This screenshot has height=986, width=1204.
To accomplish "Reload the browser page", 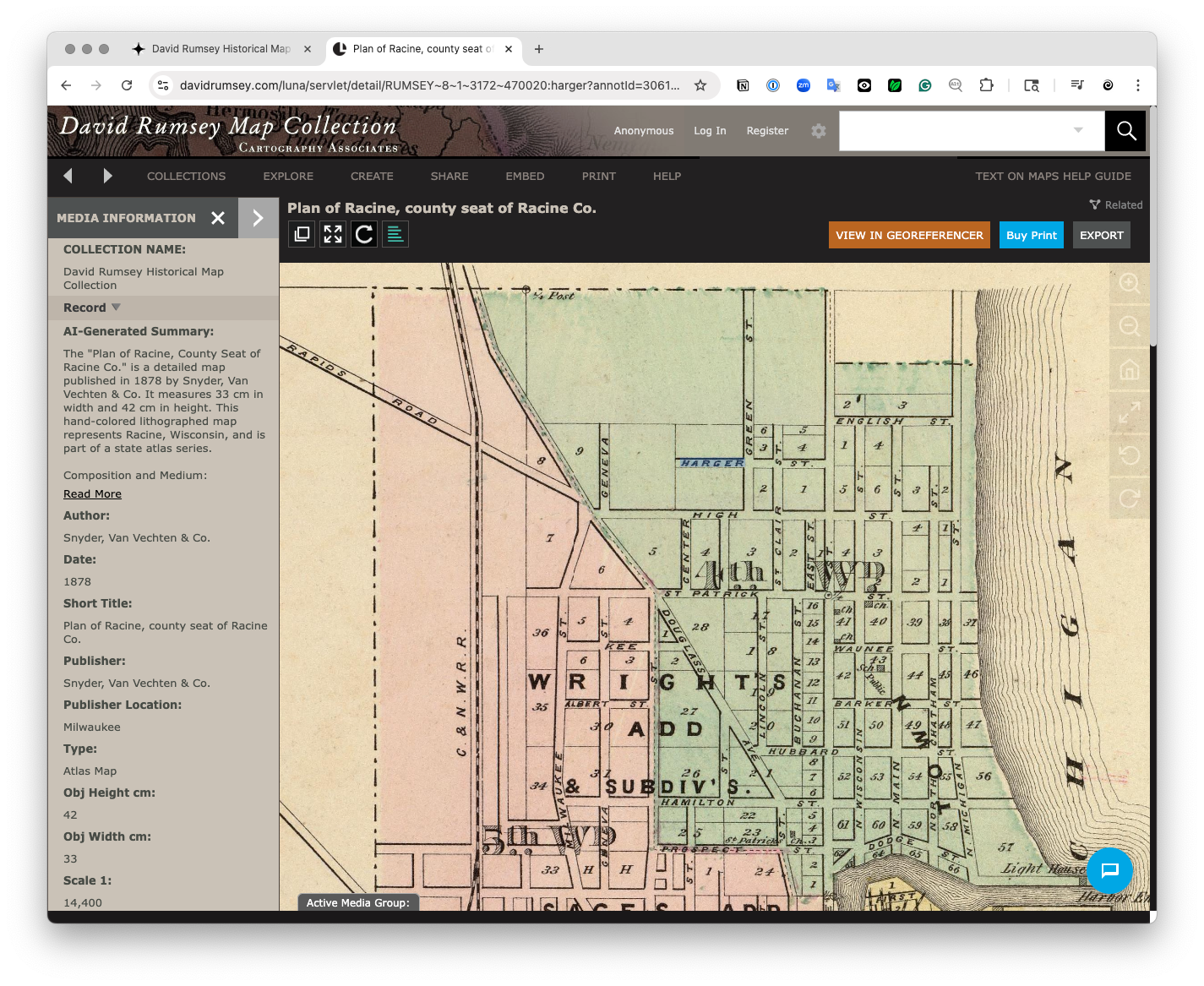I will click(x=127, y=85).
